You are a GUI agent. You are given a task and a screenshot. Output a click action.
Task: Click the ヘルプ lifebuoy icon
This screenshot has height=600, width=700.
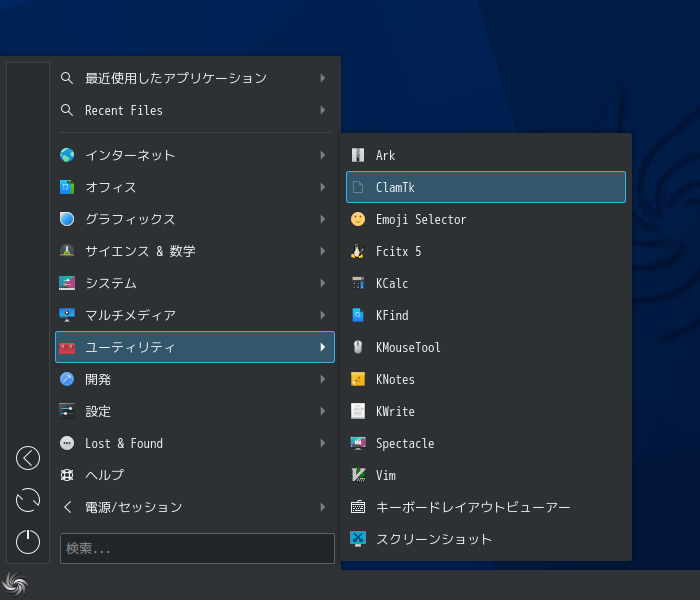[67, 475]
